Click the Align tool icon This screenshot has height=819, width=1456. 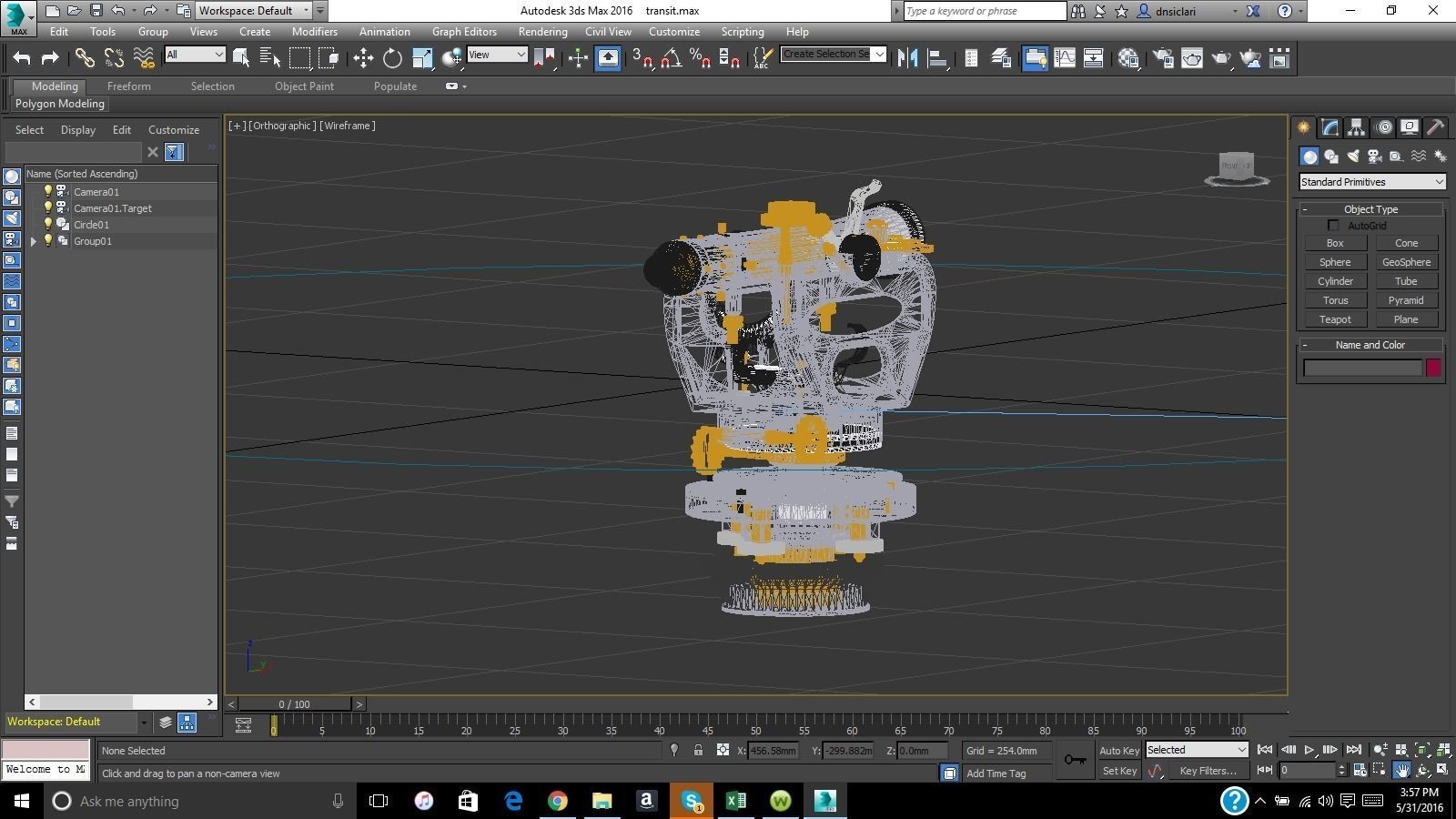point(936,58)
